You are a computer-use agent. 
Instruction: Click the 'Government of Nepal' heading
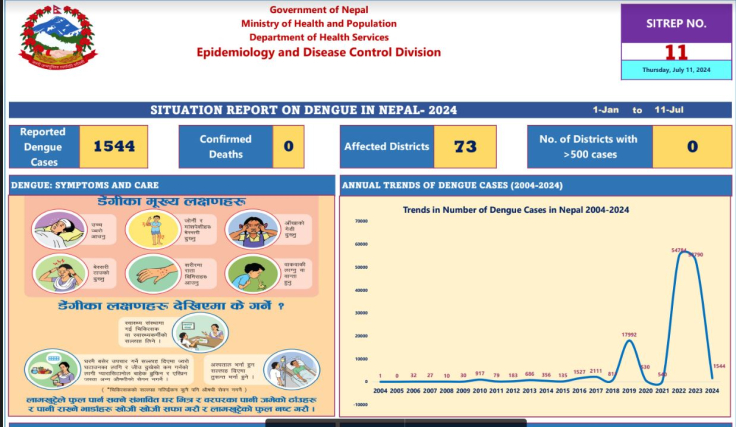point(319,10)
